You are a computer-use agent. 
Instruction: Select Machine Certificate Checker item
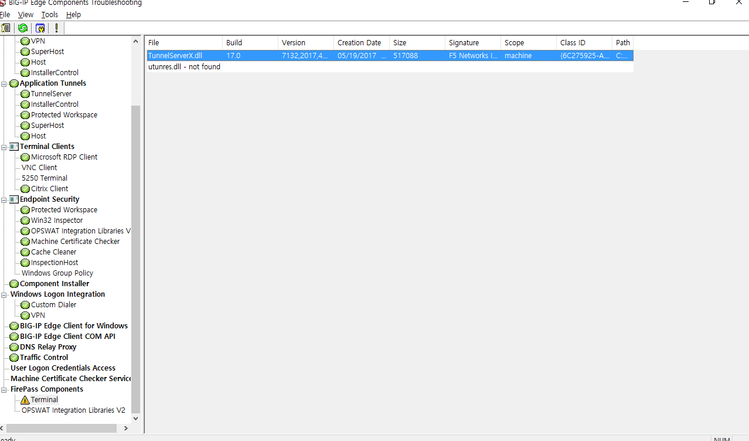(75, 241)
